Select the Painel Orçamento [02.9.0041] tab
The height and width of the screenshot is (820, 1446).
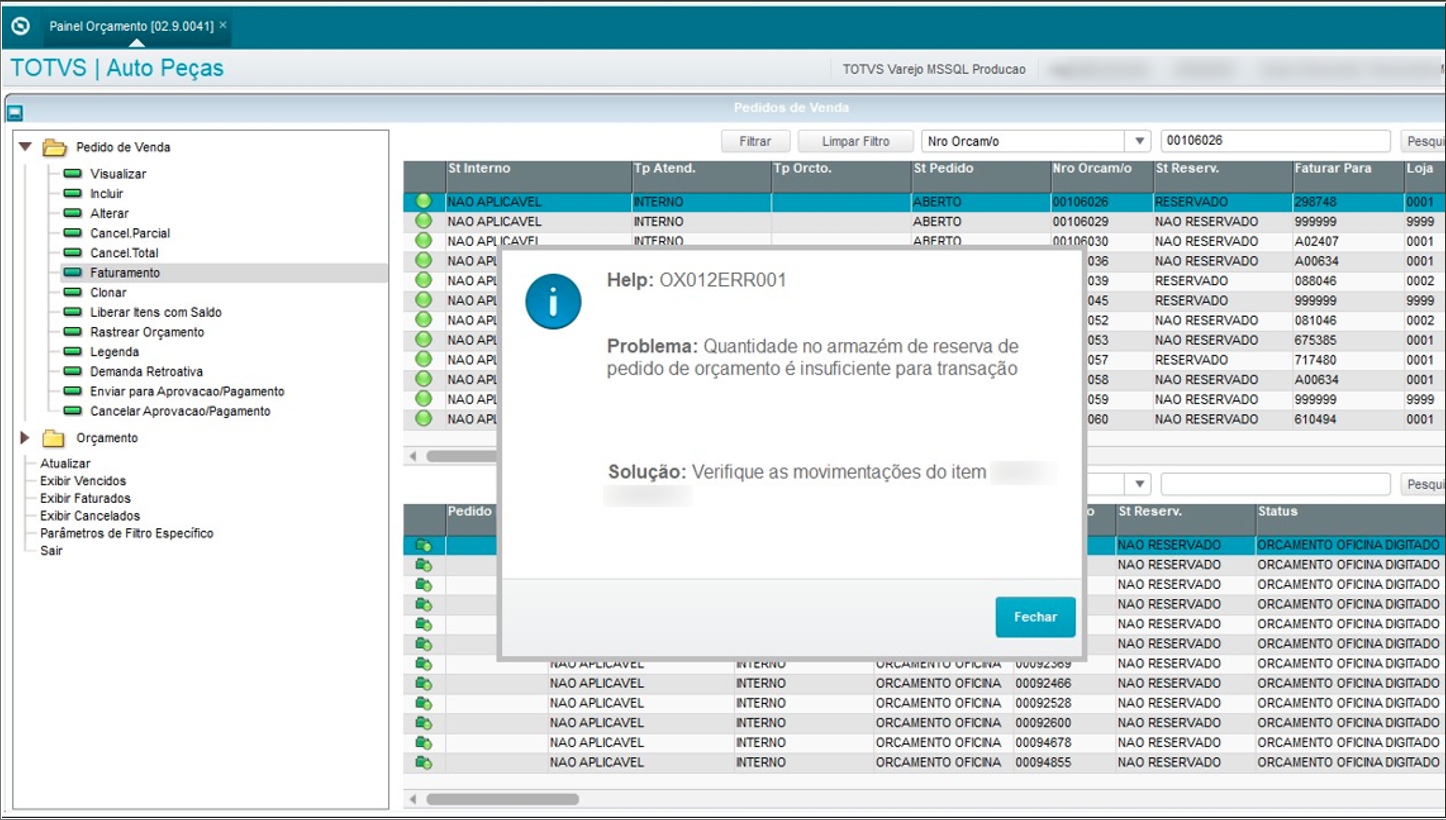pos(131,26)
